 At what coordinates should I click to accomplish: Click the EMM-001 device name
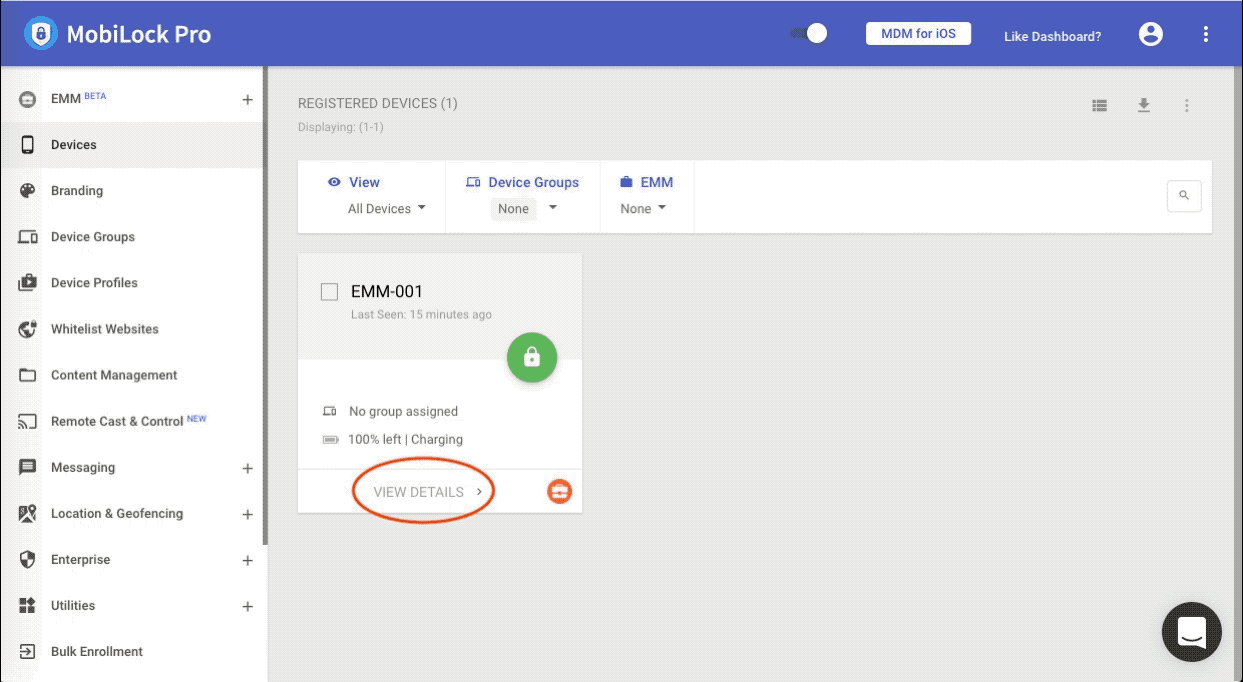click(387, 292)
